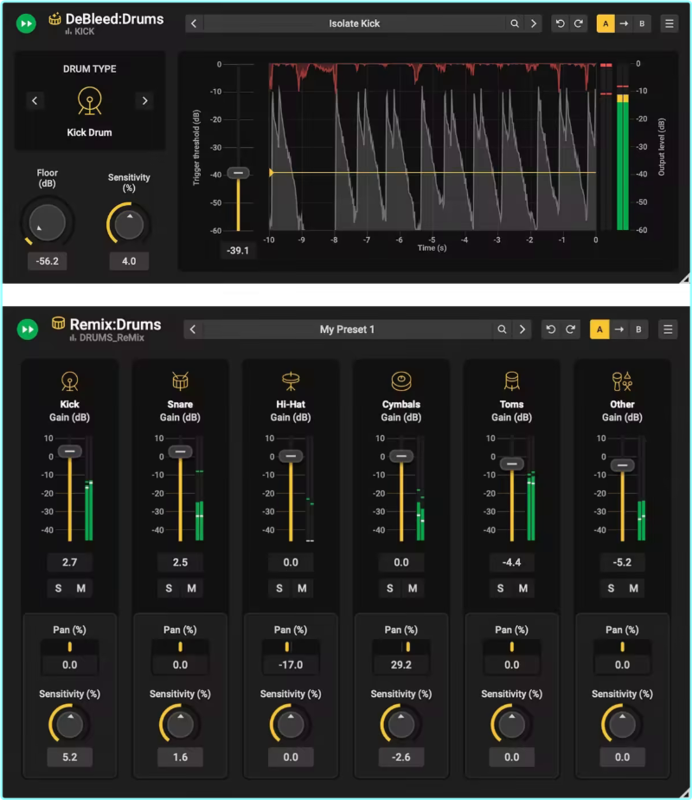The width and height of the screenshot is (692, 800).
Task: Edit the Cymbals pan value 29.2
Action: 401,665
